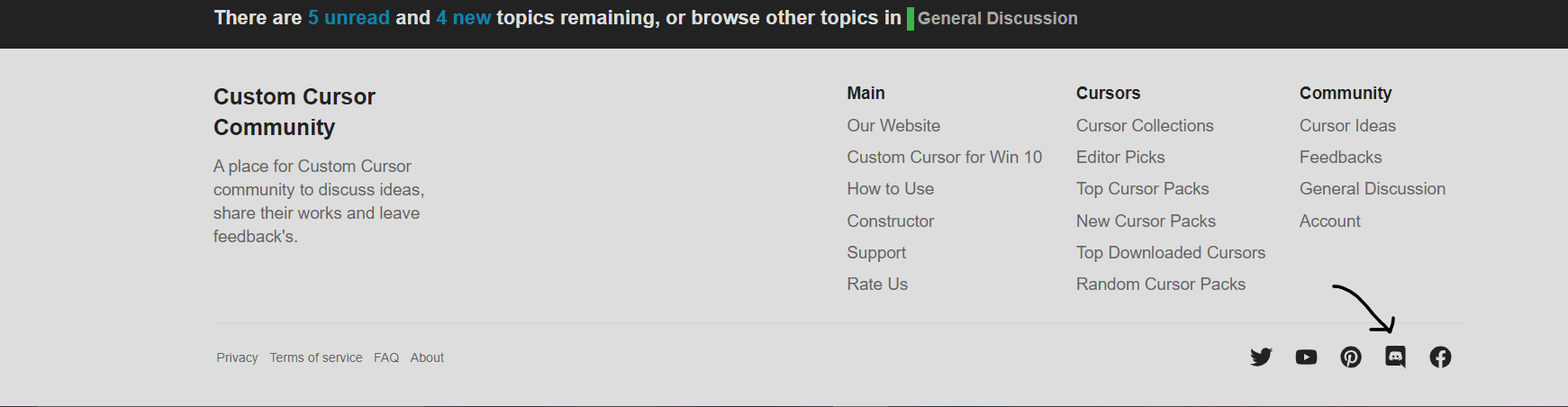Go to Cursor Ideas community section

click(x=1346, y=126)
